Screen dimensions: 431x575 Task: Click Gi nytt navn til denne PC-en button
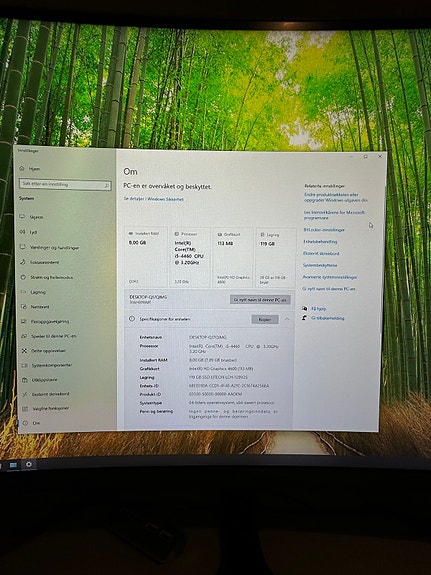pyautogui.click(x=260, y=300)
